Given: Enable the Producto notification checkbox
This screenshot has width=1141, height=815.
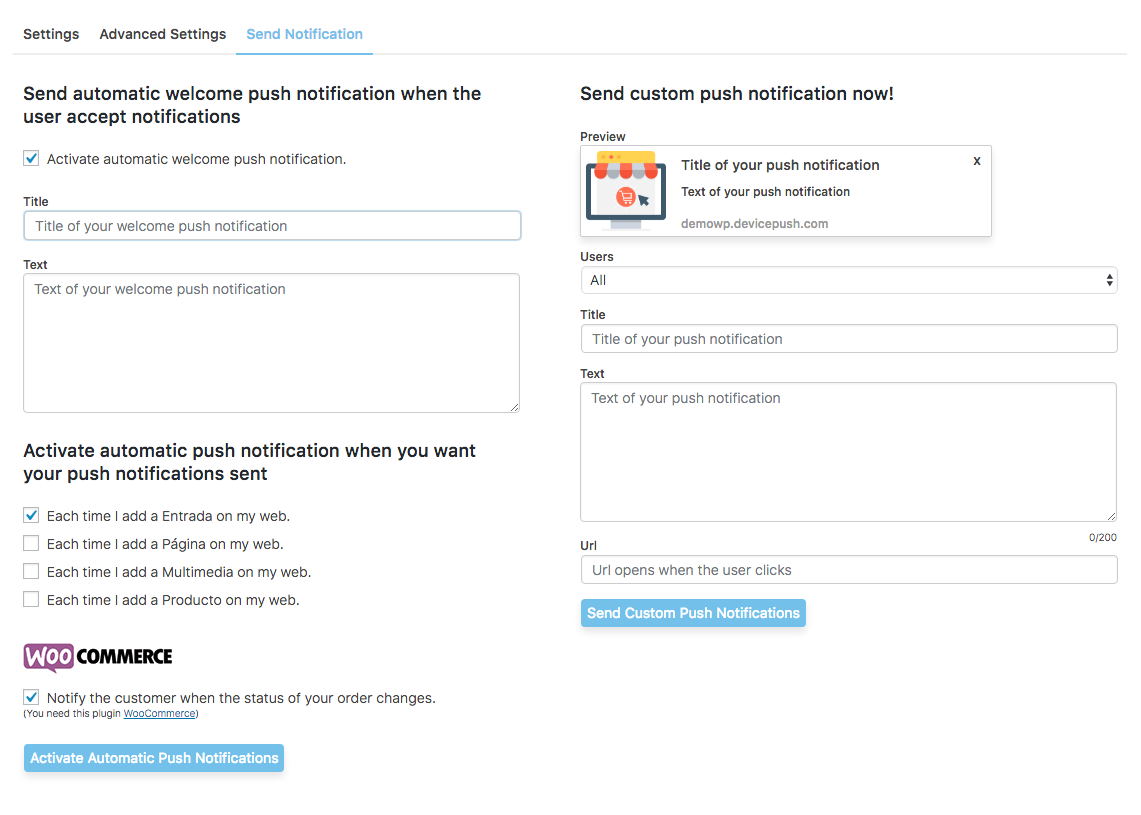Looking at the screenshot, I should click(x=31, y=600).
